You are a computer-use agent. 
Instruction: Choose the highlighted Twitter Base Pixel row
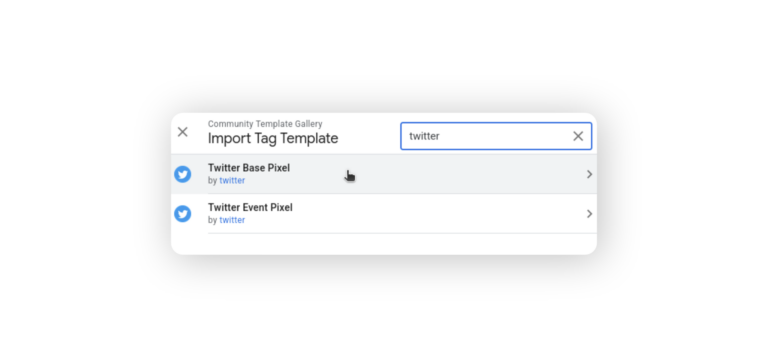384,174
